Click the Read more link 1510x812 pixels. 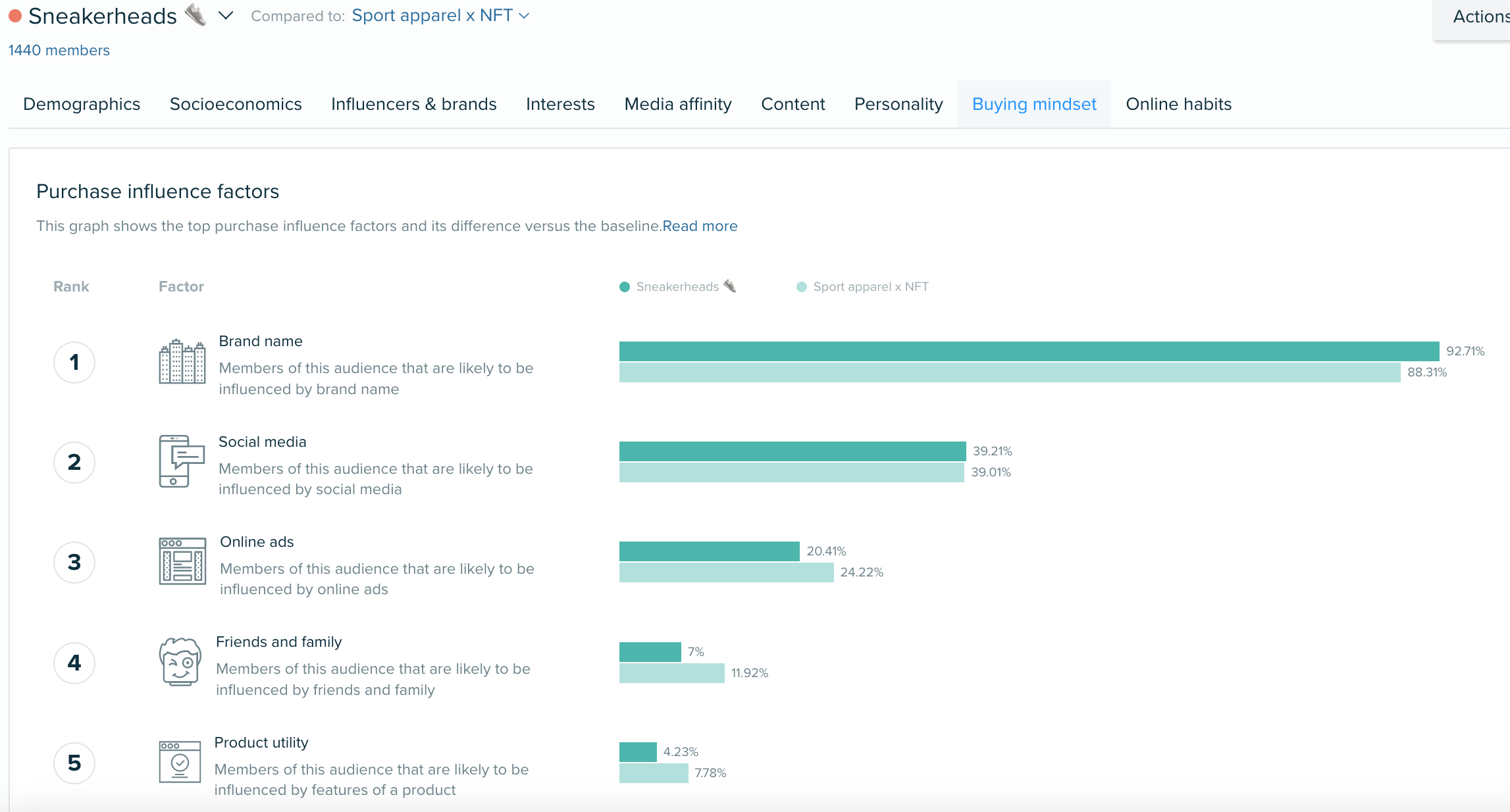[x=700, y=225]
